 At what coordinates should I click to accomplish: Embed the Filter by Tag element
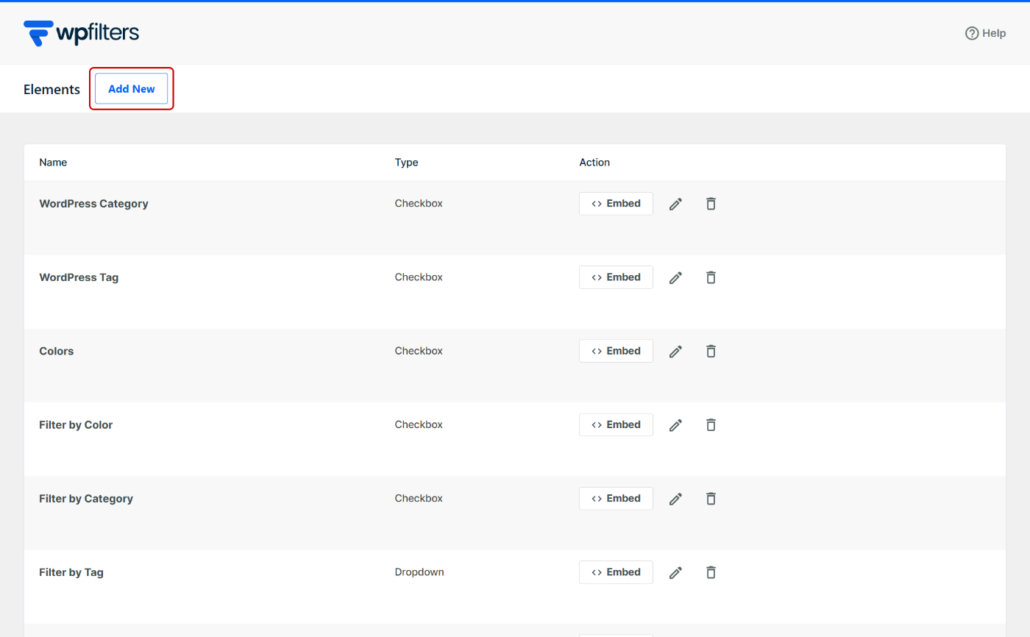(616, 572)
